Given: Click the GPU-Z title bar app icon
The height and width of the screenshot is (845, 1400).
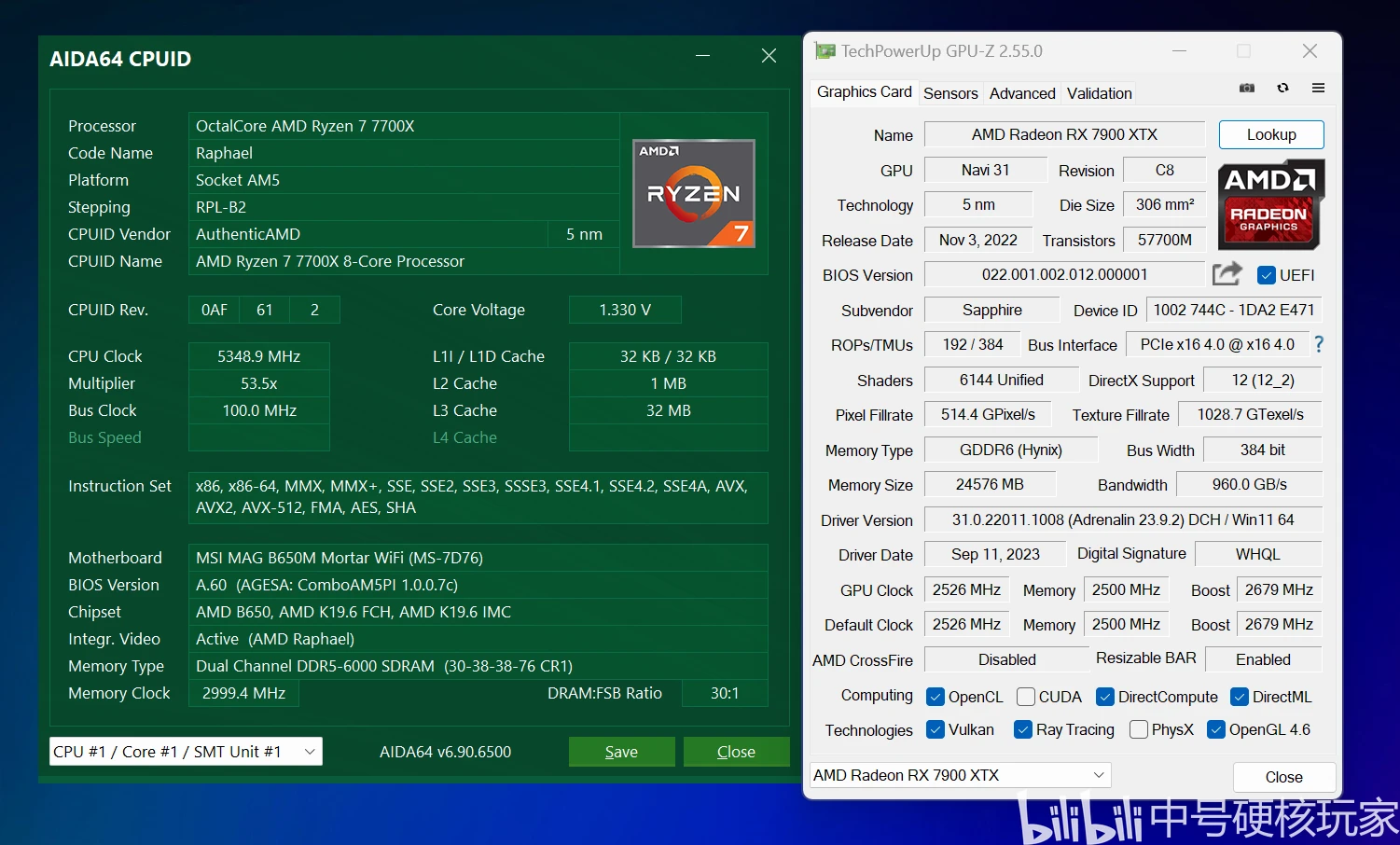Looking at the screenshot, I should click(x=825, y=51).
